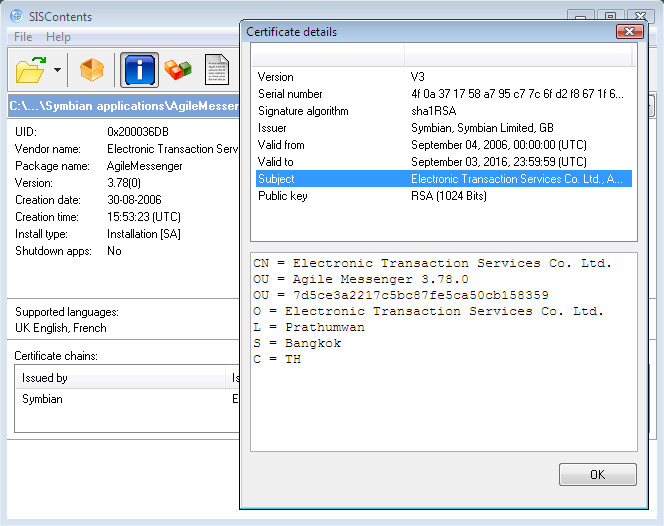Click the Creation time value 15:53:23 (UTC)
Viewport: 664px width, 526px height.
(144, 217)
